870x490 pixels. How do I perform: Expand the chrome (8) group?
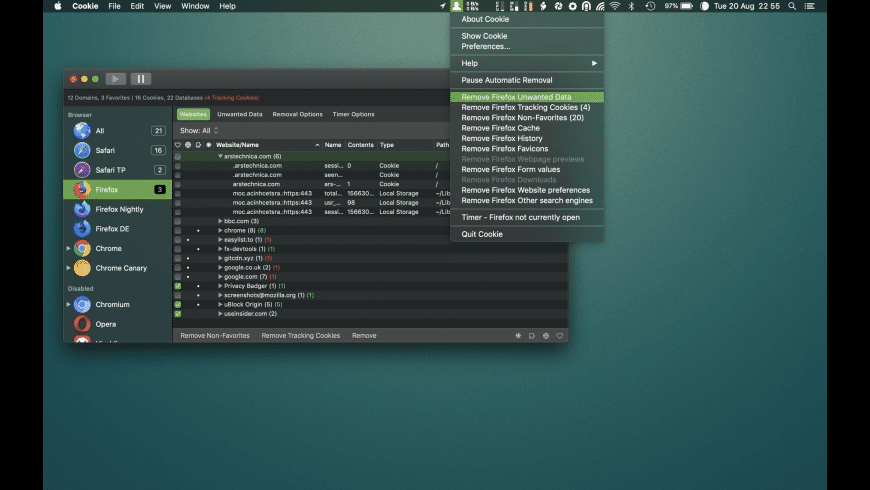(x=220, y=230)
